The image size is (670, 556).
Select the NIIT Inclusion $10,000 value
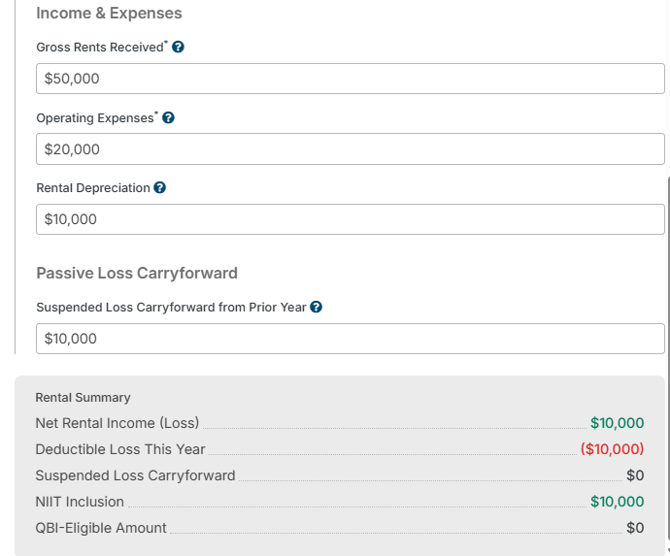point(617,502)
